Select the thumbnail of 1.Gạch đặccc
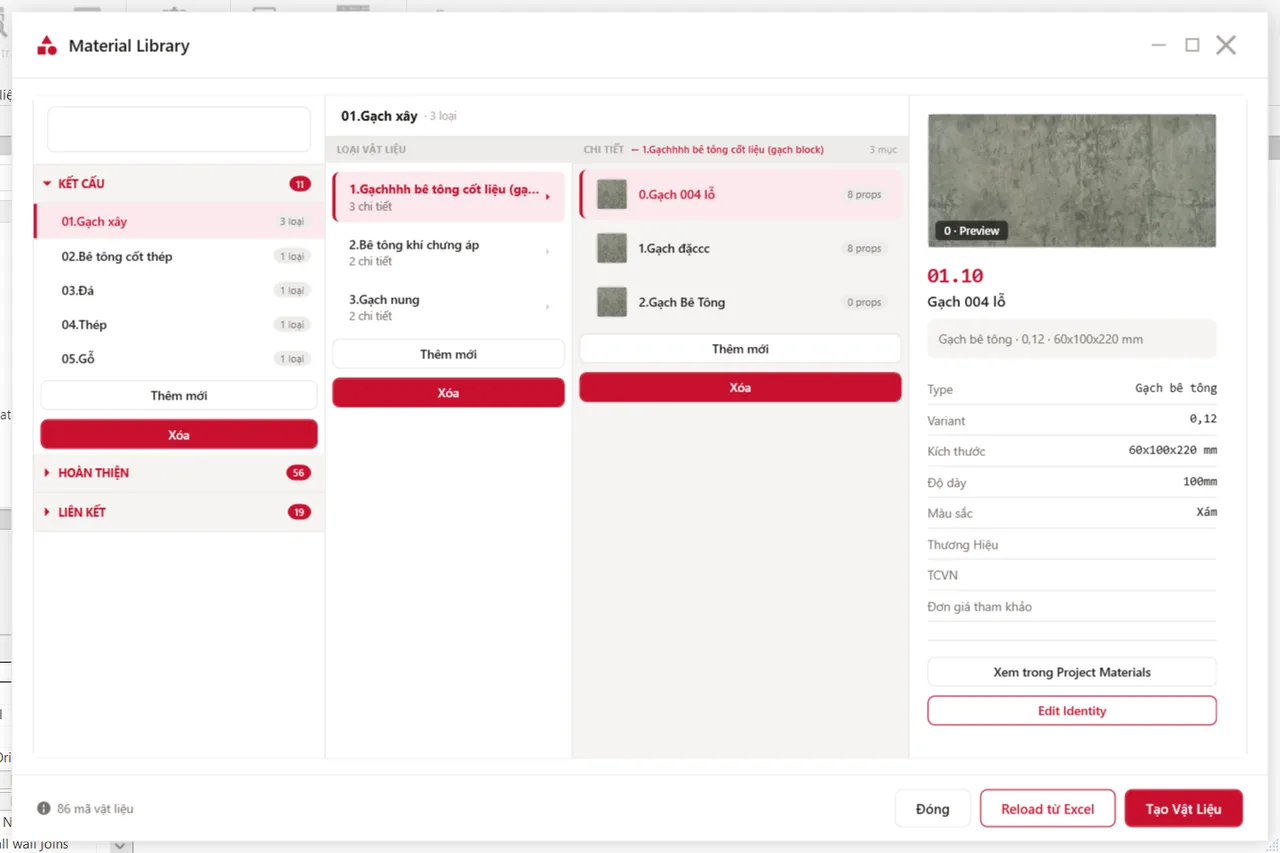The image size is (1280, 853). click(612, 248)
